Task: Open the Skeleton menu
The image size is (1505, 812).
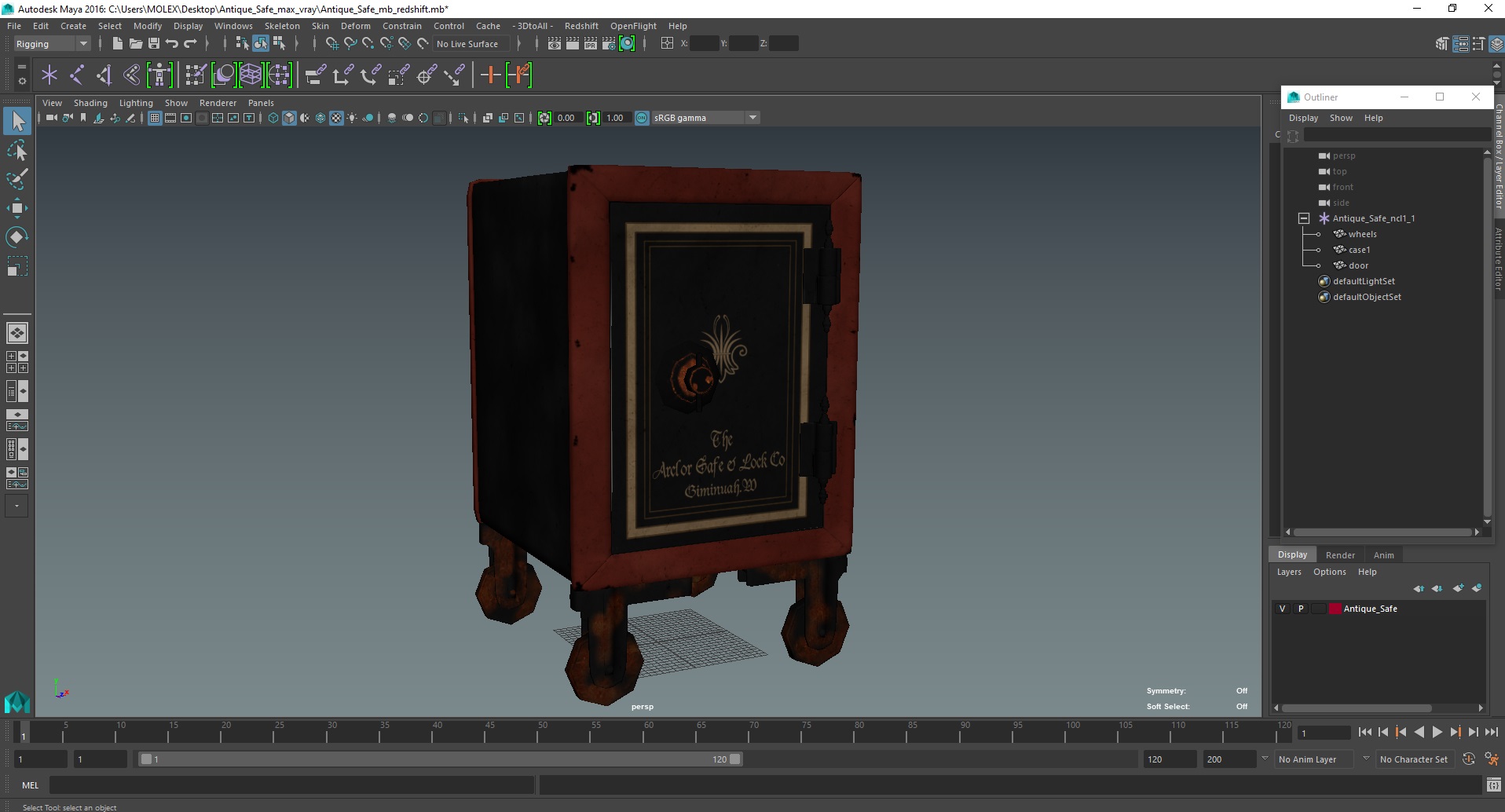Action: click(x=282, y=26)
